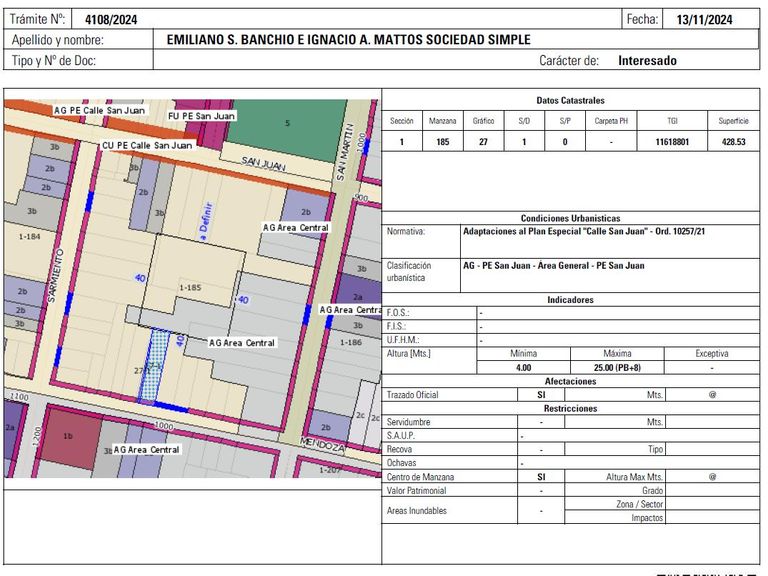Viewport: 768px width, 576px height.
Task: Select the Carácter de Interesado field
Action: pos(647,61)
